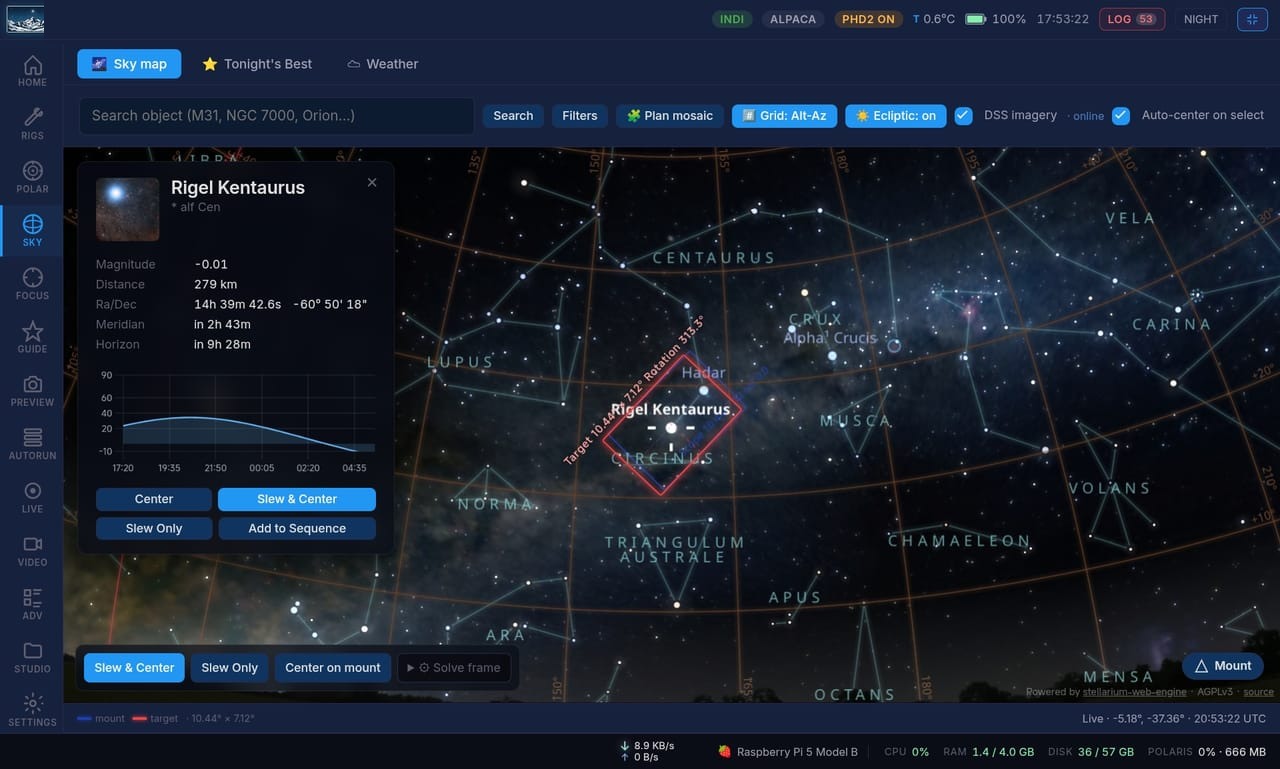Focus the Search object input field
The width and height of the screenshot is (1280, 769).
pos(277,116)
